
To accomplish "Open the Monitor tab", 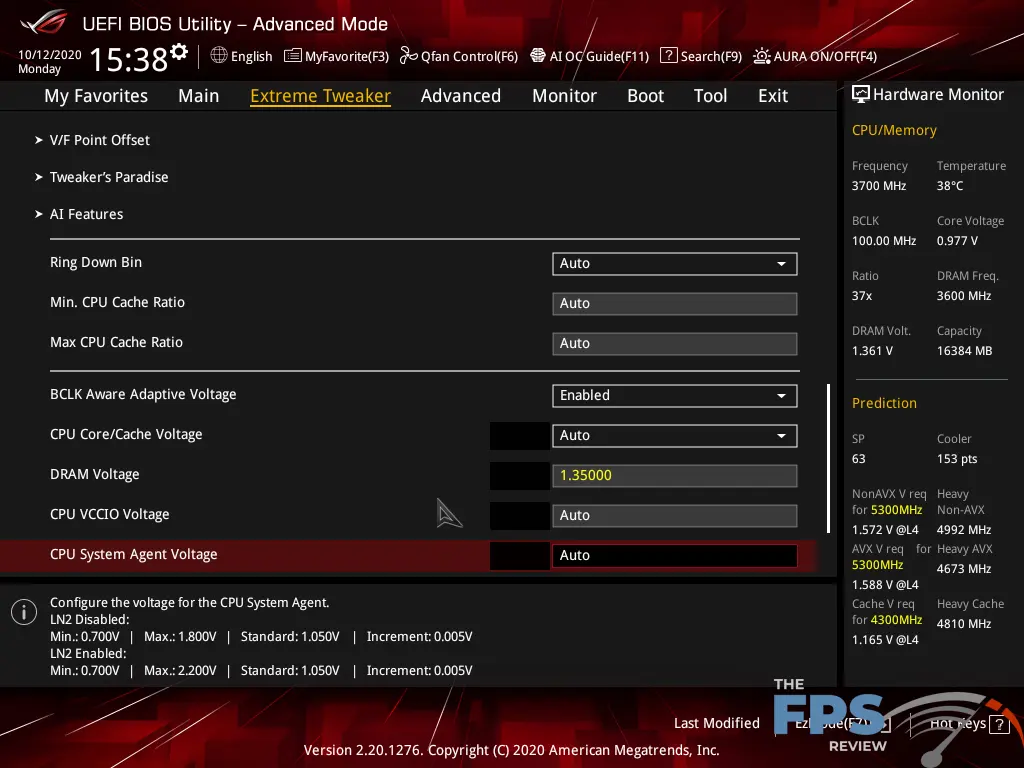I will point(564,95).
